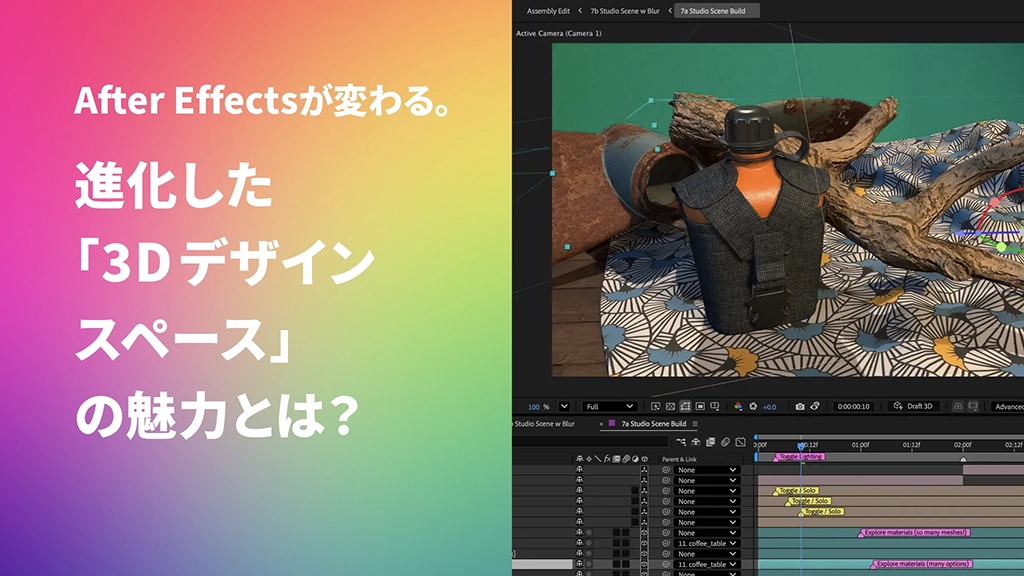Click the Show Channel and Color Management icon

tap(737, 406)
